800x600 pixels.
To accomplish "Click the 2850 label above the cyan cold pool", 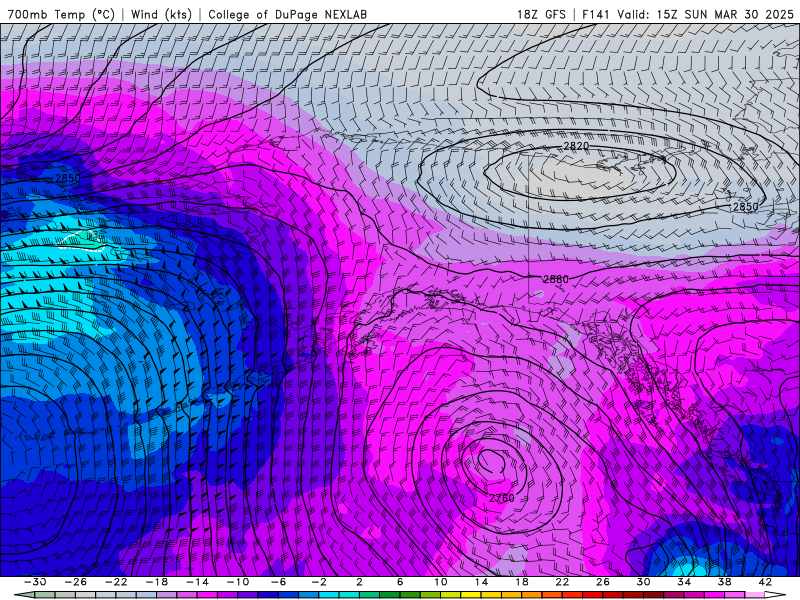I will coord(68,178).
